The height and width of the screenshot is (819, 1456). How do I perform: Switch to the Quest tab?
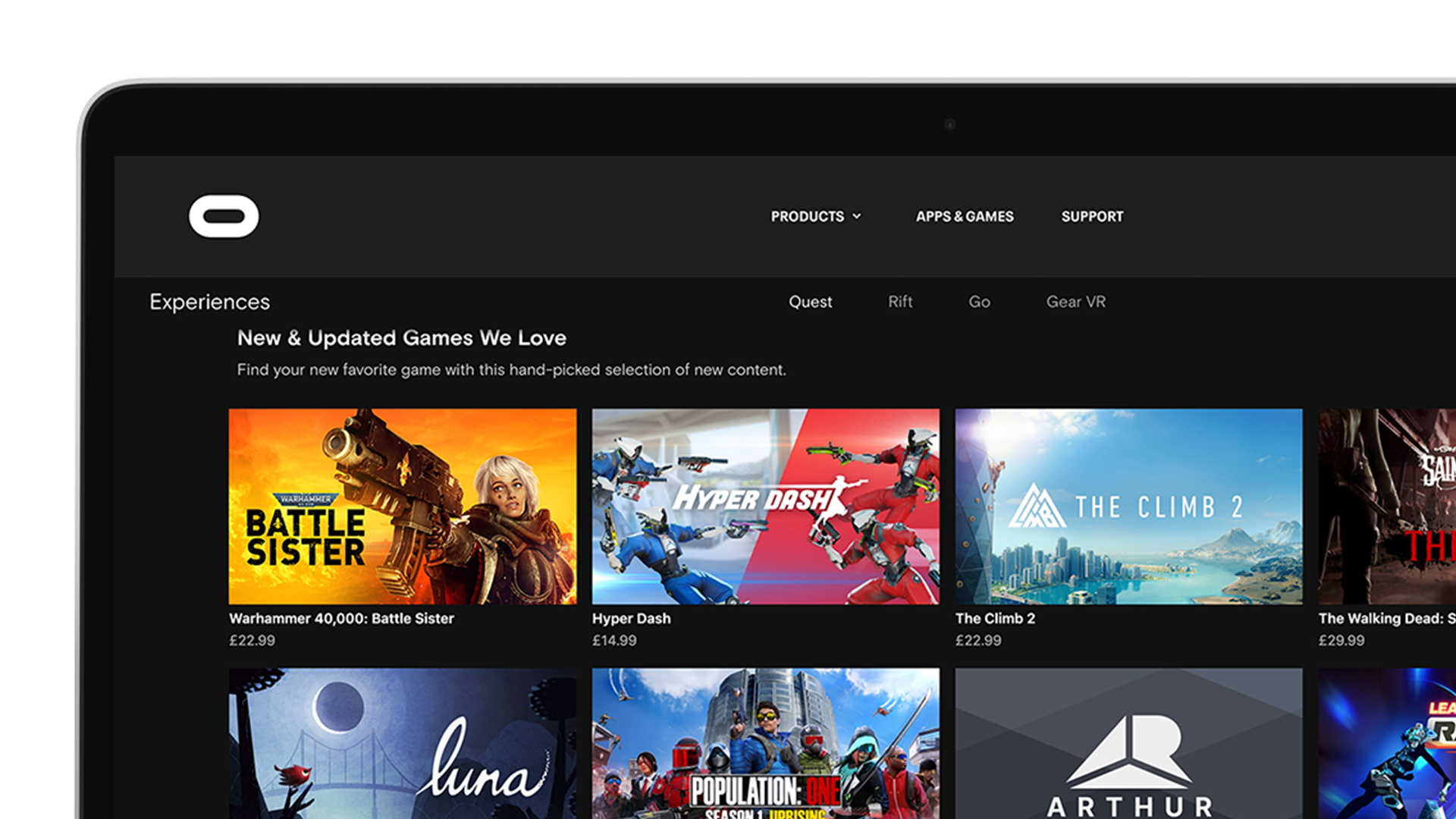(x=810, y=302)
